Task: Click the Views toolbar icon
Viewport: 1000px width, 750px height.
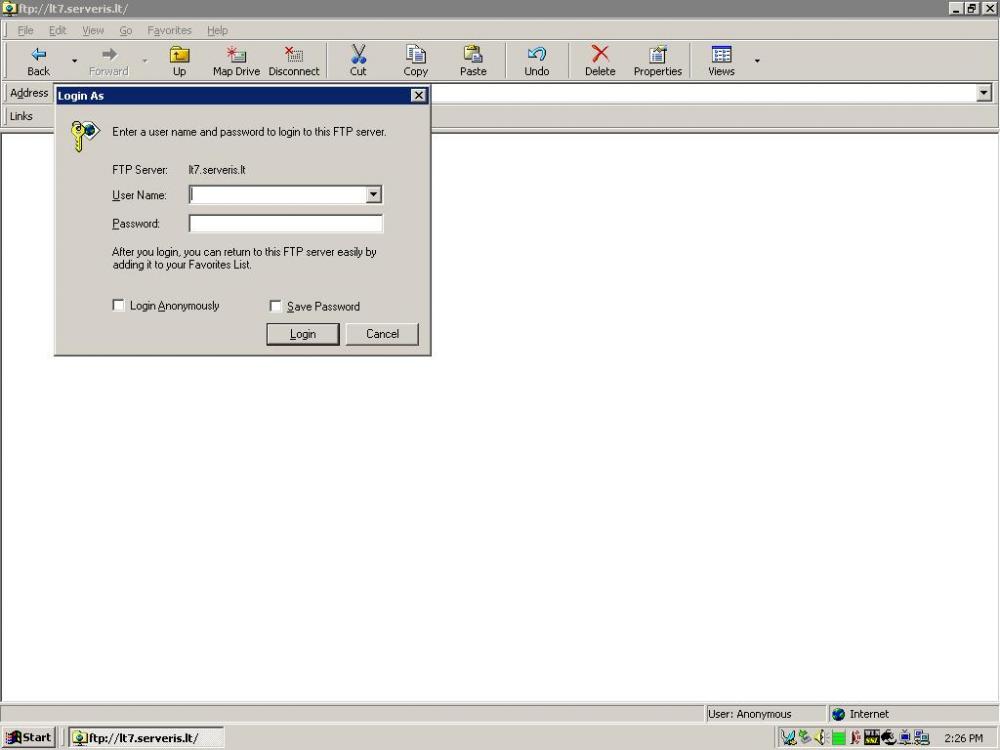Action: click(721, 55)
